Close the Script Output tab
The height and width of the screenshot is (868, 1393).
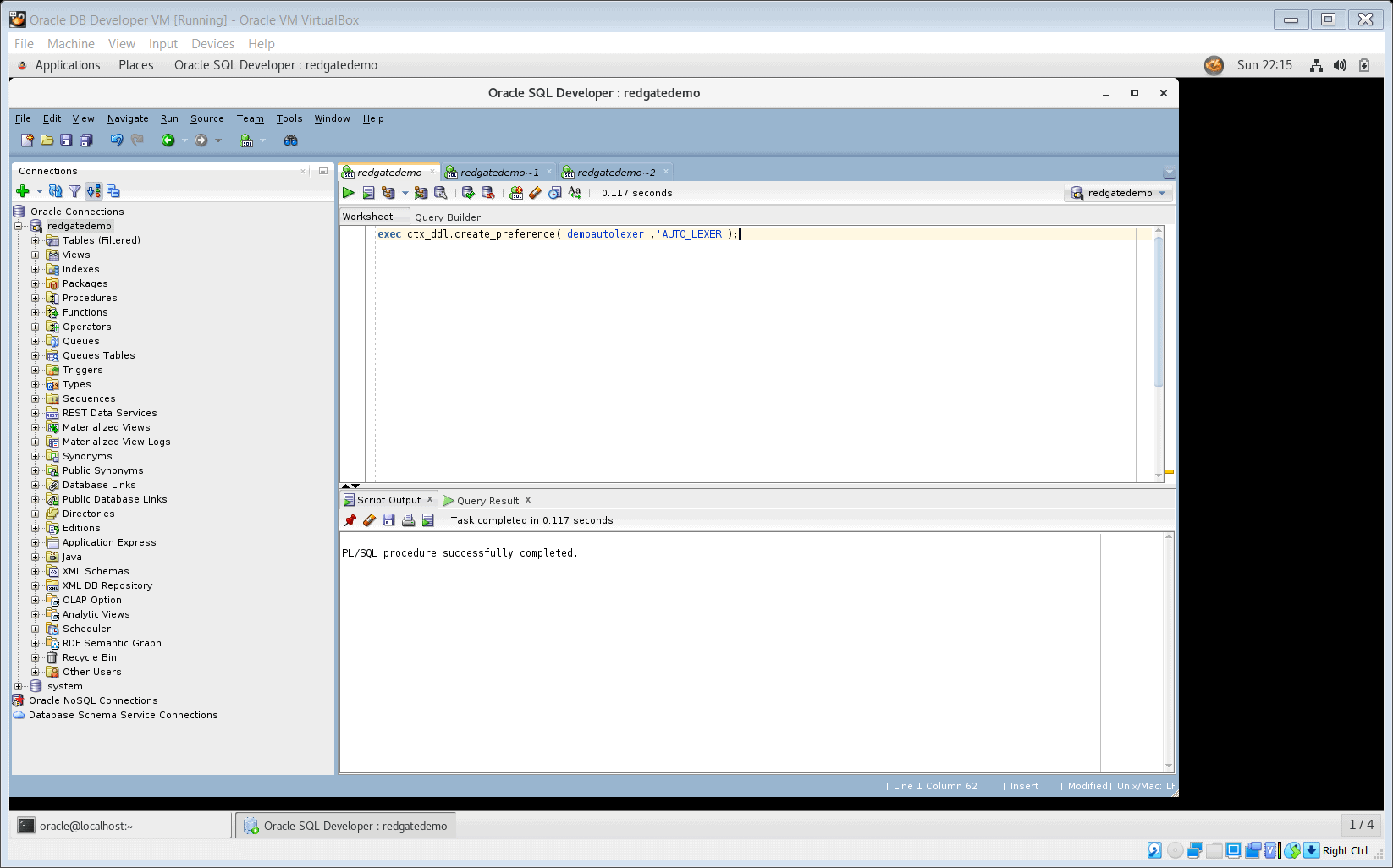click(430, 499)
